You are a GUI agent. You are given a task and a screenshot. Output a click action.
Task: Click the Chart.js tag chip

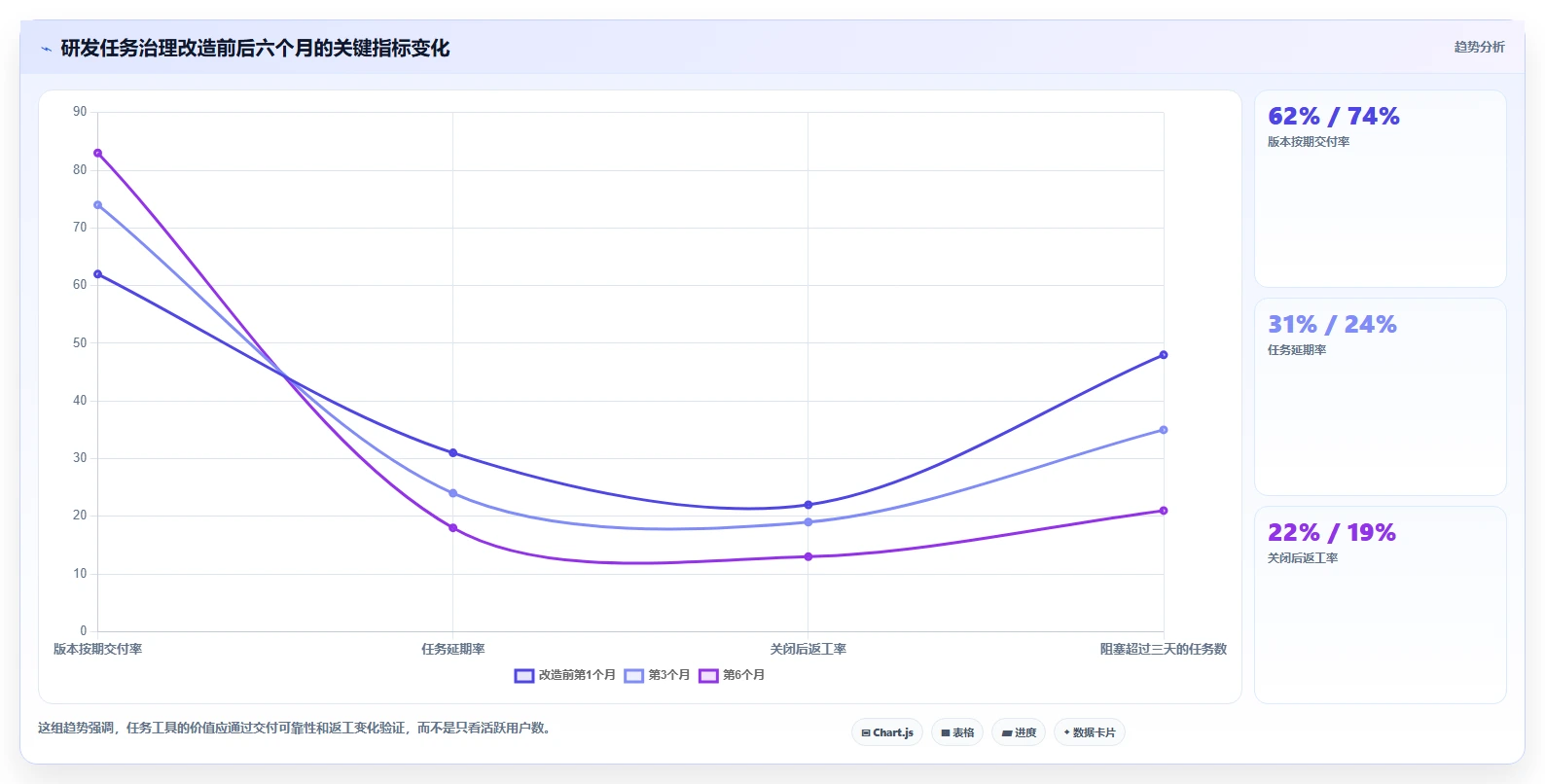pyautogui.click(x=887, y=732)
